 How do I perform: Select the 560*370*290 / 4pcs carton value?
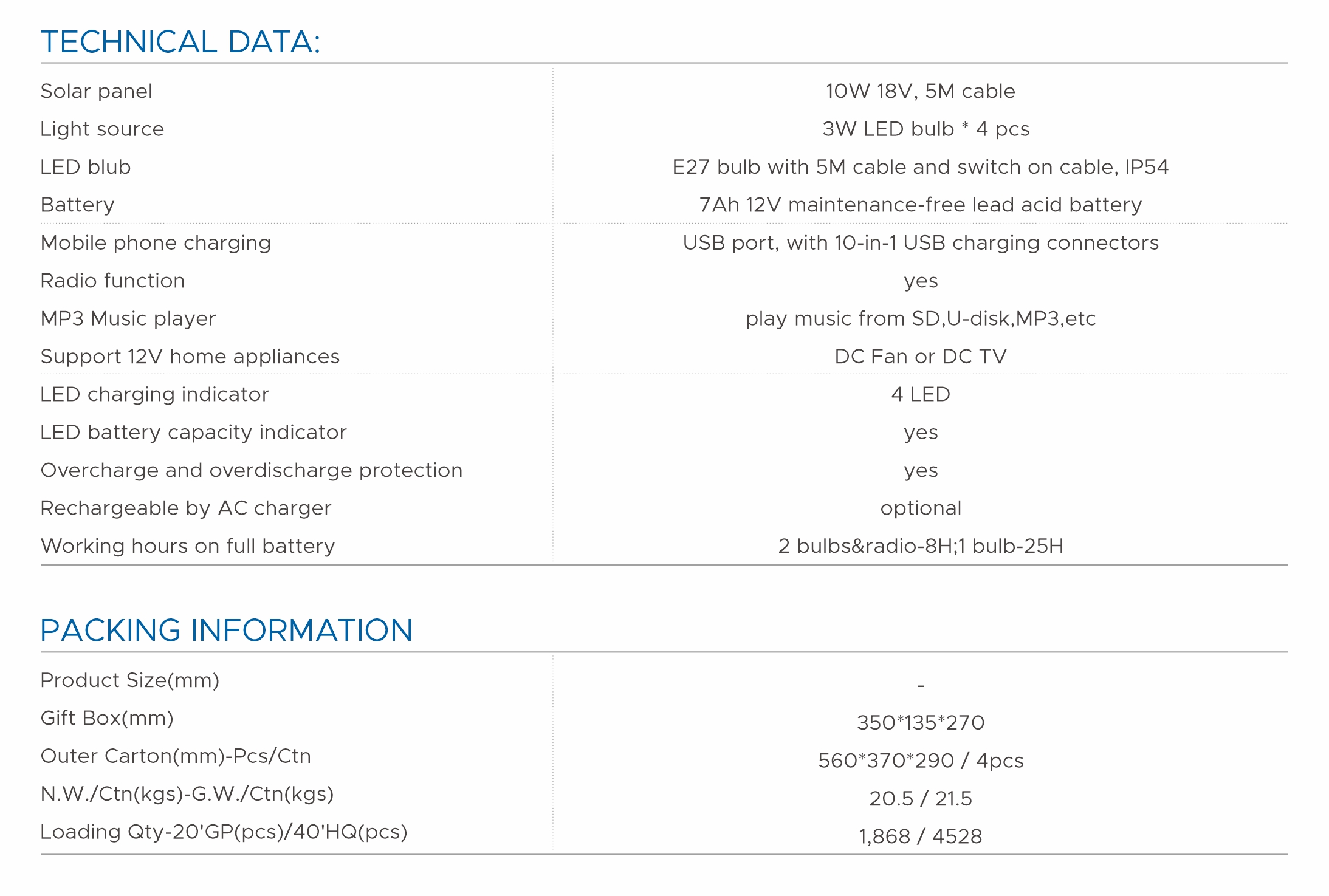point(920,761)
